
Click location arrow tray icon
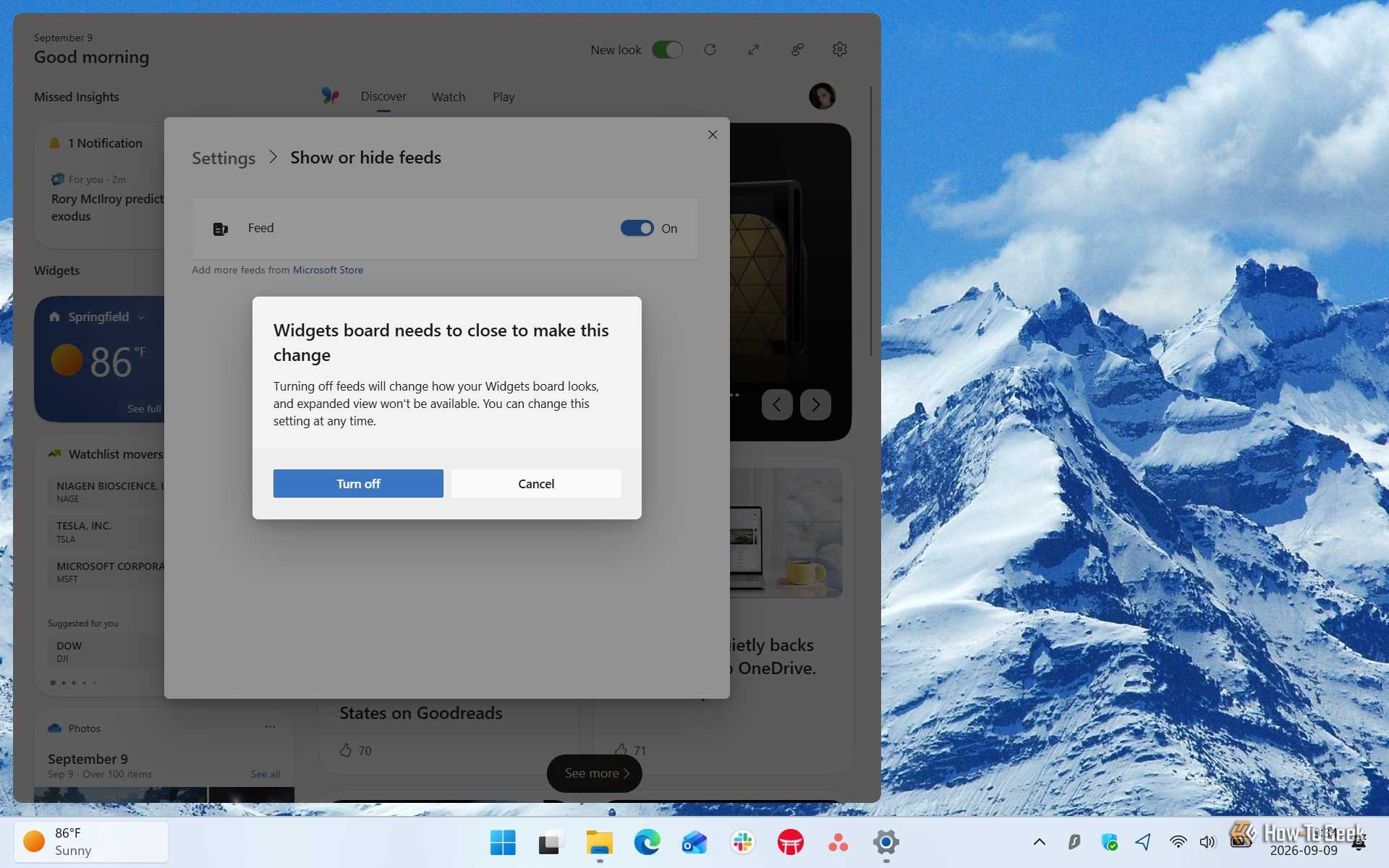[1144, 841]
